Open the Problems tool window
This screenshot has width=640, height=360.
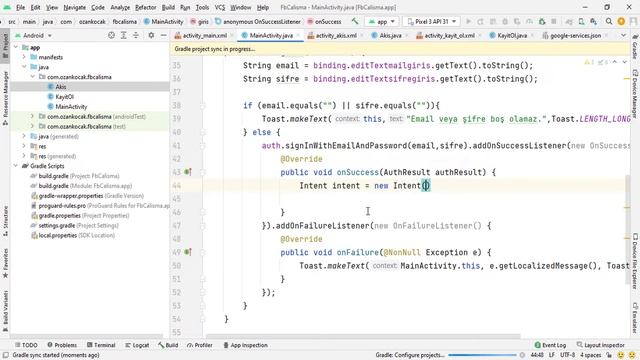tap(62, 345)
